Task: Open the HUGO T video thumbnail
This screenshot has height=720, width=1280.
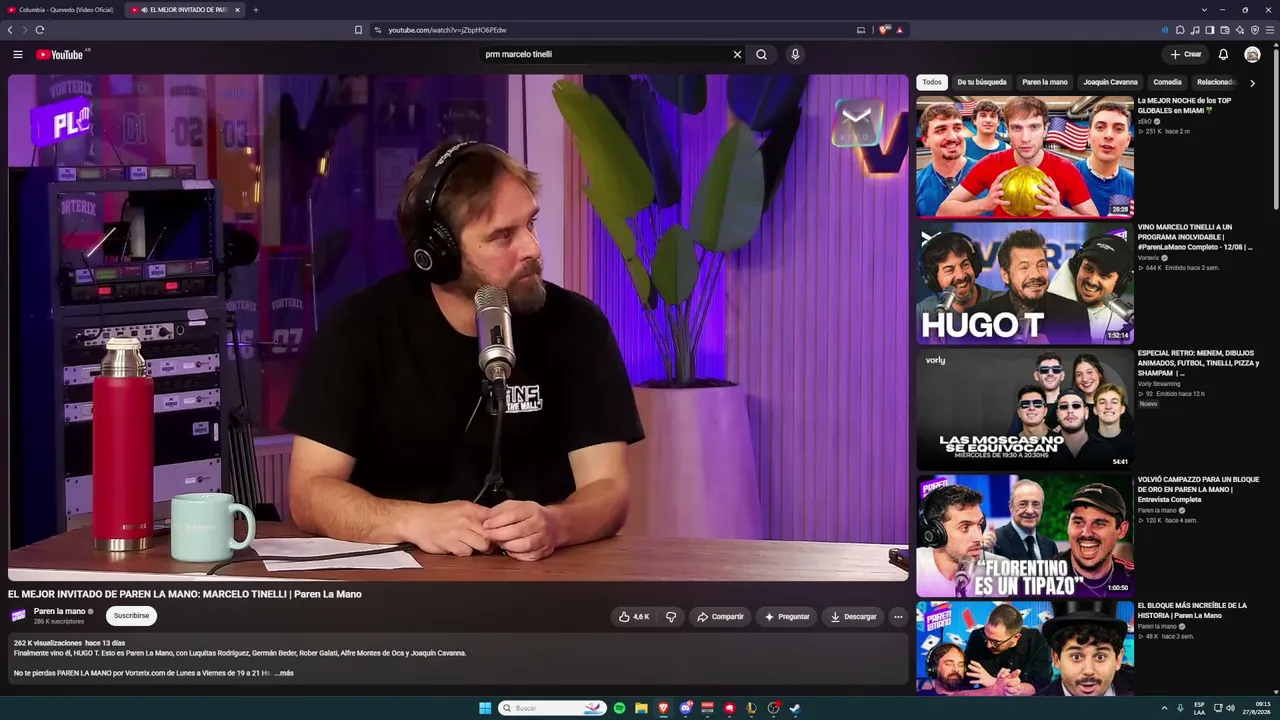Action: coord(1025,282)
